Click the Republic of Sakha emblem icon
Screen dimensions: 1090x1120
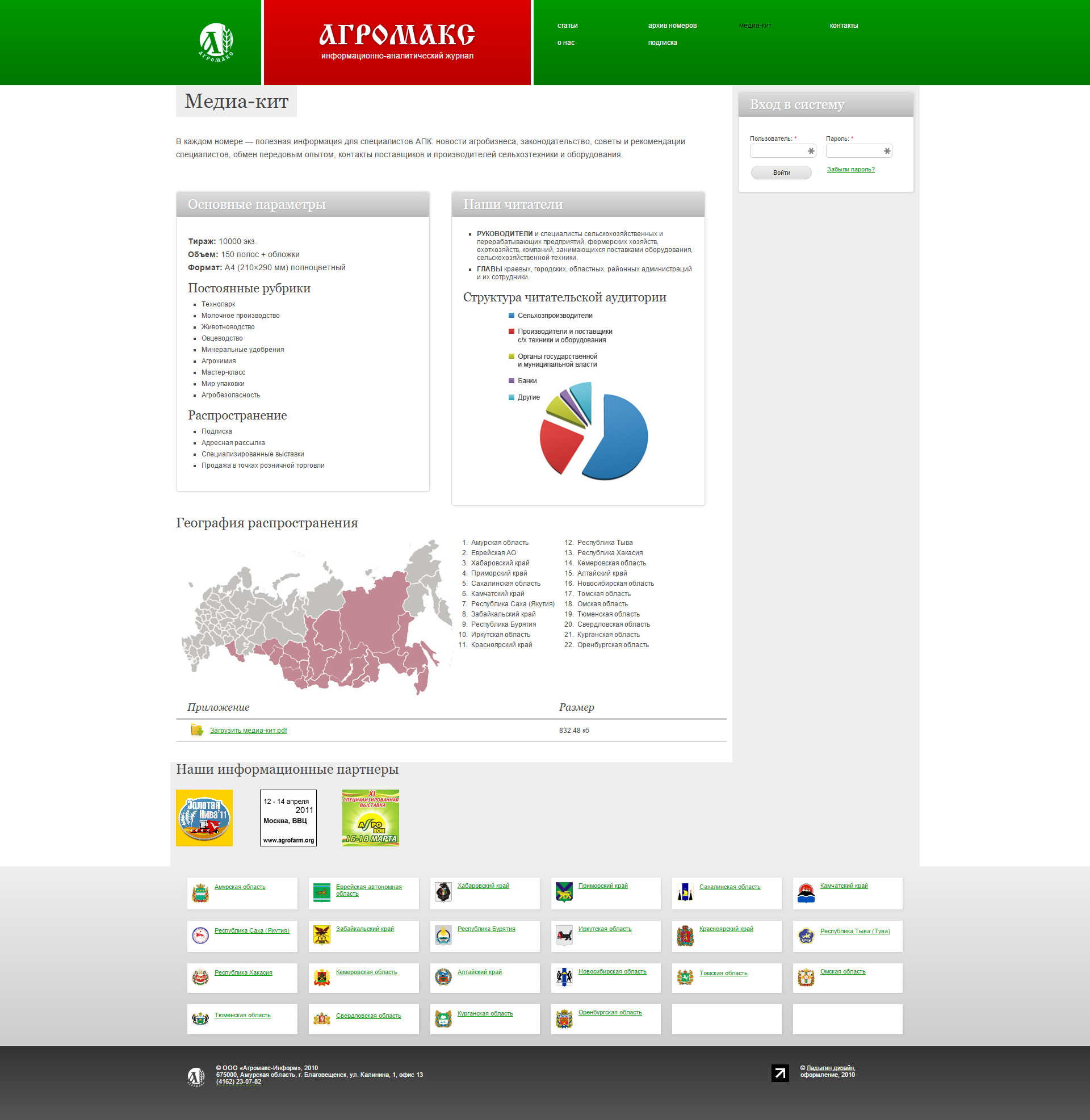click(x=200, y=935)
